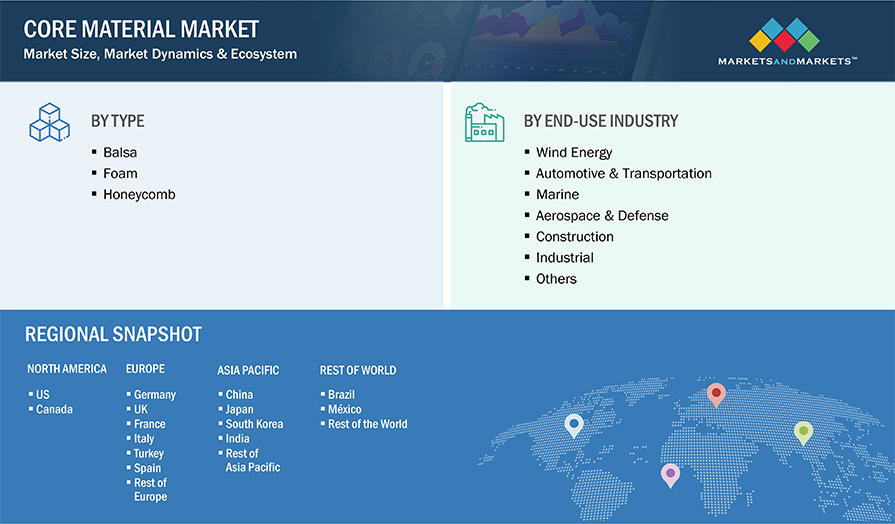The height and width of the screenshot is (524, 895).
Task: Click Germany in the Europe list
Action: [154, 395]
